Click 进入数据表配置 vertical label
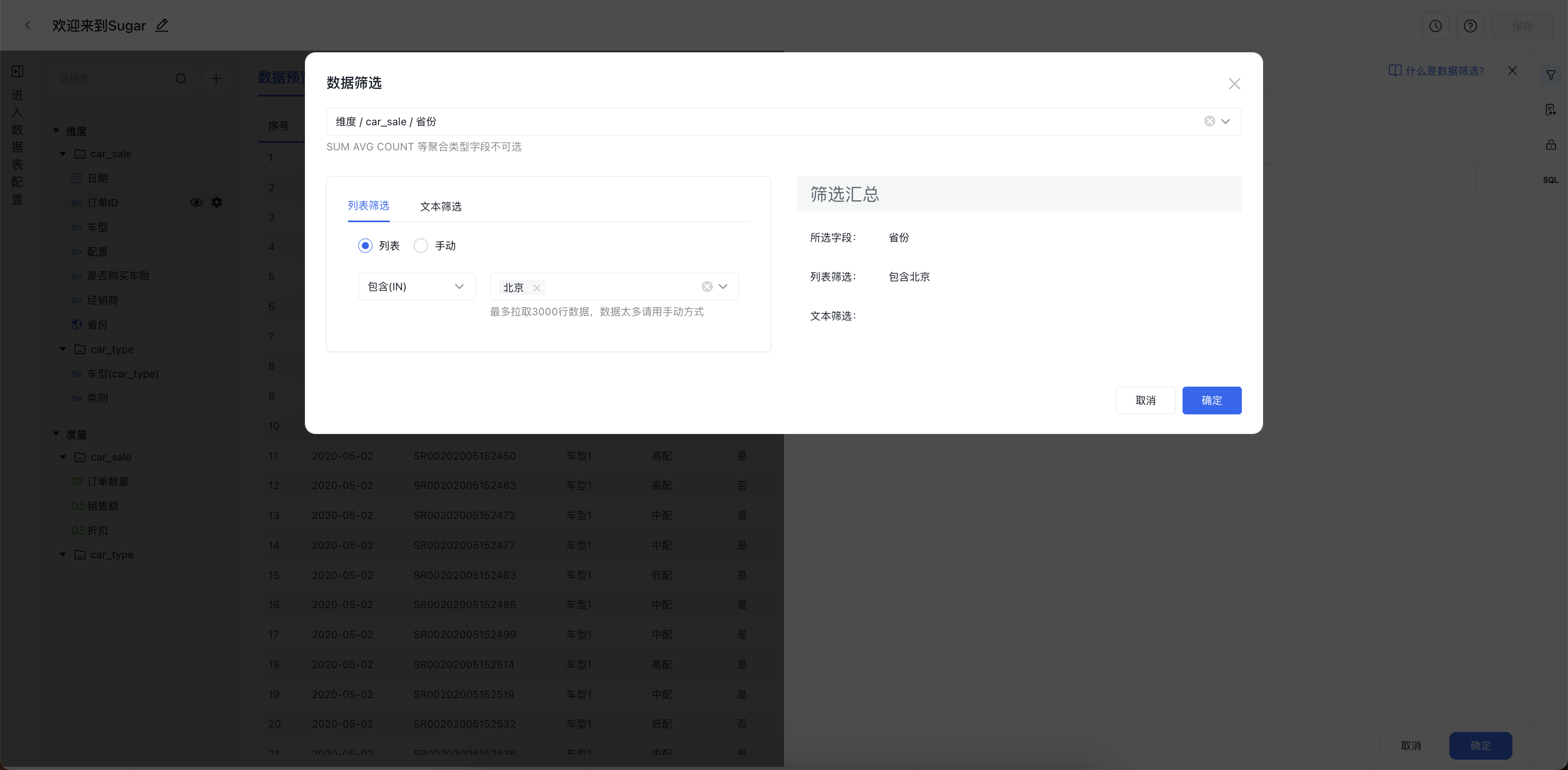 pos(17,146)
